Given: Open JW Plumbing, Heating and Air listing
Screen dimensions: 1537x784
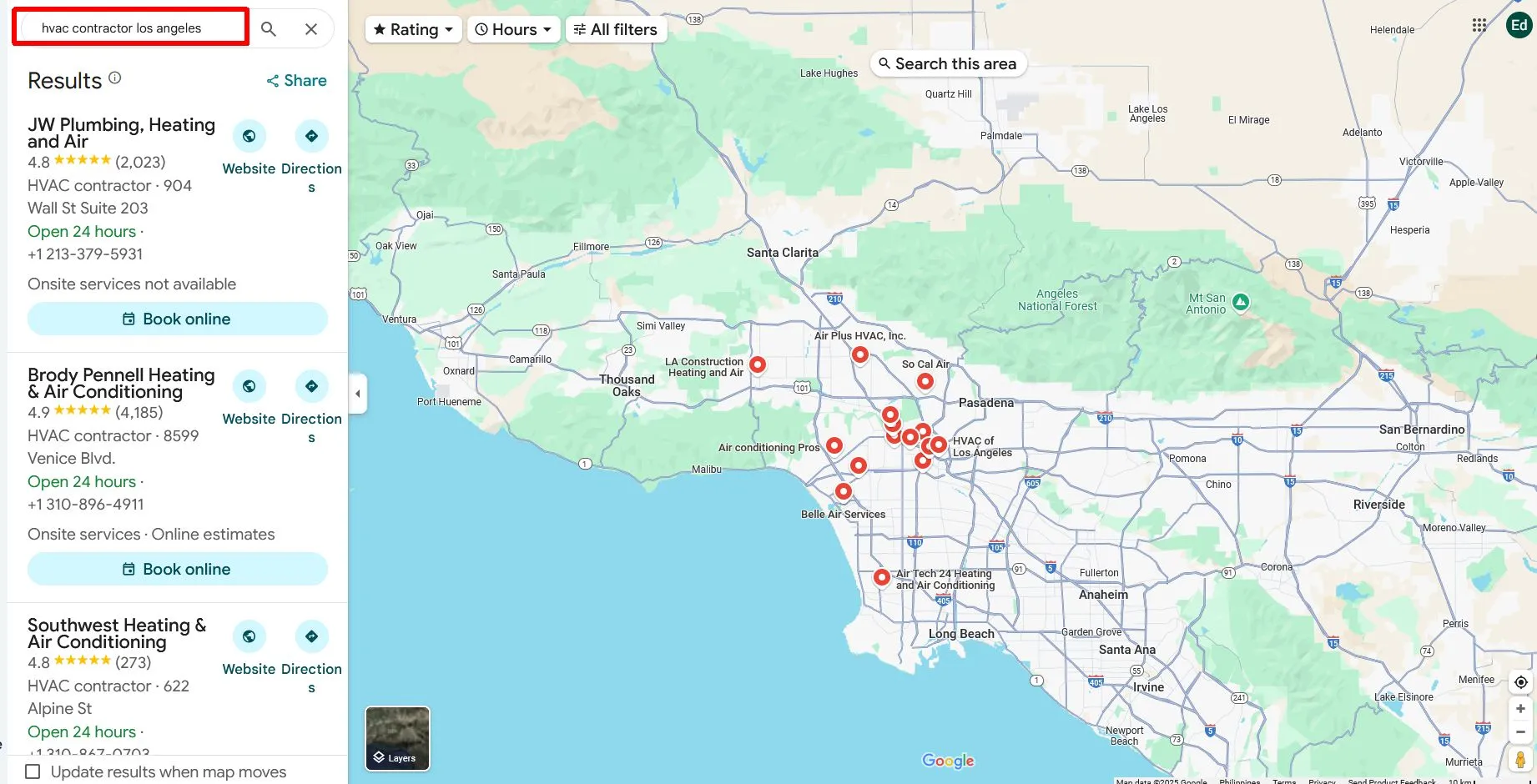Looking at the screenshot, I should point(121,133).
